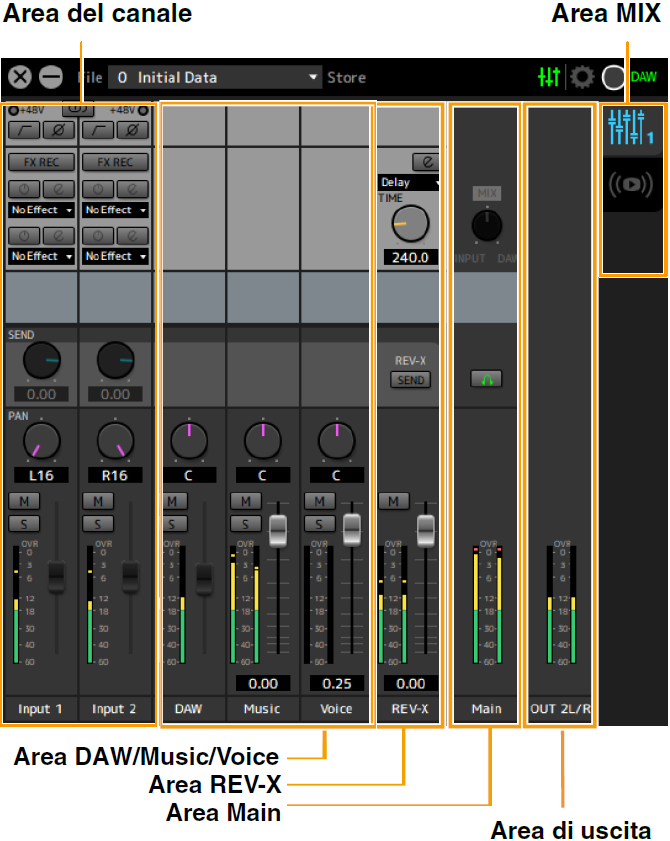The height and width of the screenshot is (841, 670).
Task: Select the MIX 1 mixer icon in sidebar
Action: click(x=630, y=128)
